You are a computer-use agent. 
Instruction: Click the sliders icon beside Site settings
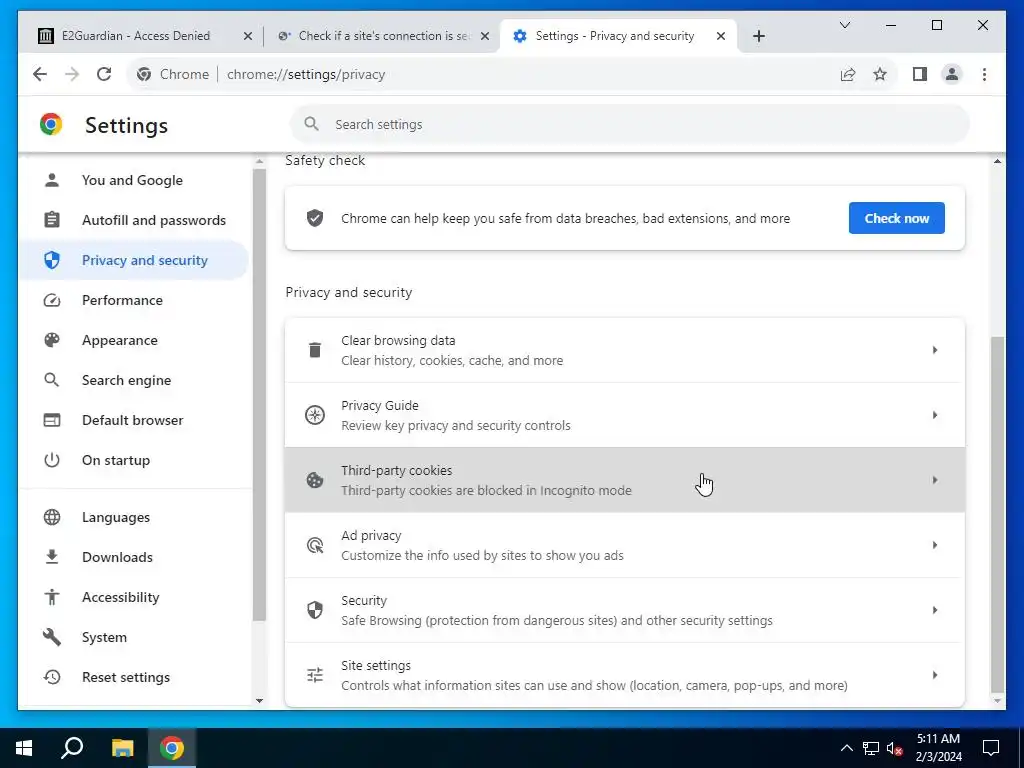tap(315, 675)
